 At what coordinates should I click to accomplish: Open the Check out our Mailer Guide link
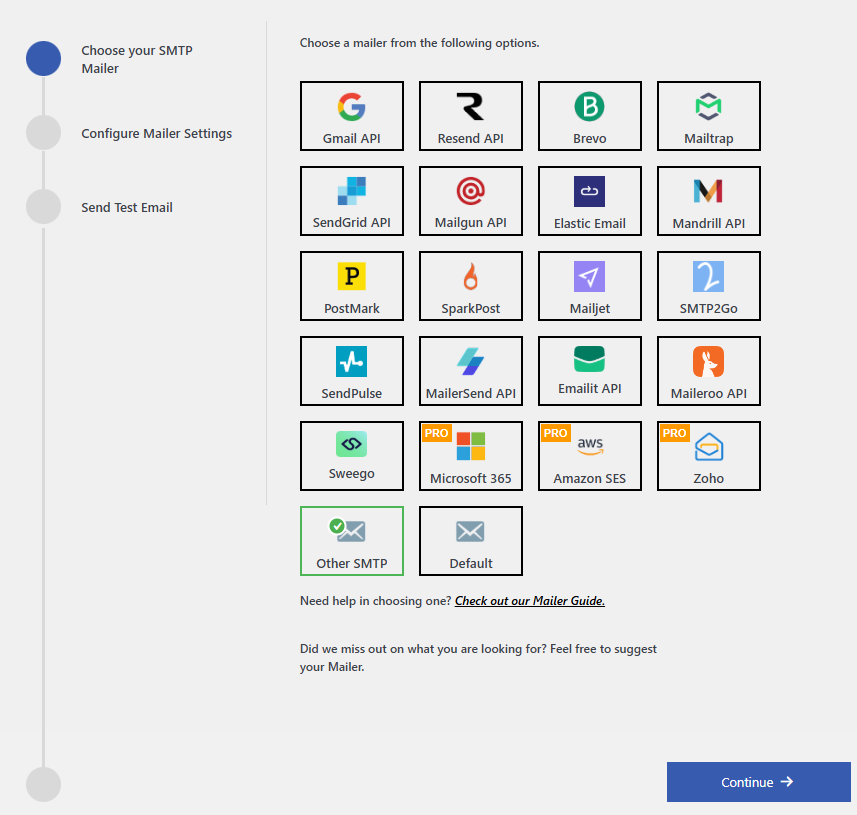pyautogui.click(x=530, y=601)
